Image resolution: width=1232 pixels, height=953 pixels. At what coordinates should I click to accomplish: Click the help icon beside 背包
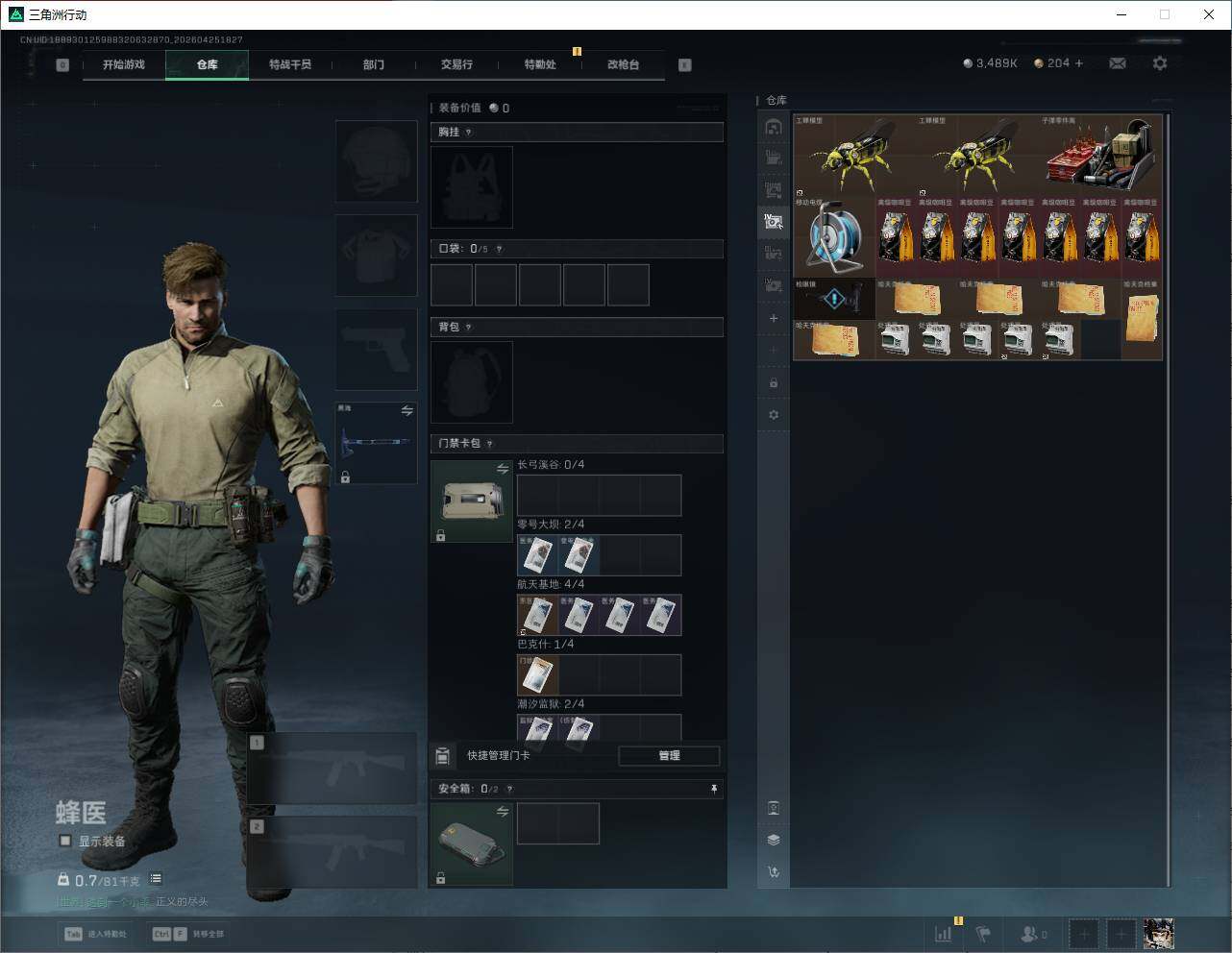tap(469, 328)
